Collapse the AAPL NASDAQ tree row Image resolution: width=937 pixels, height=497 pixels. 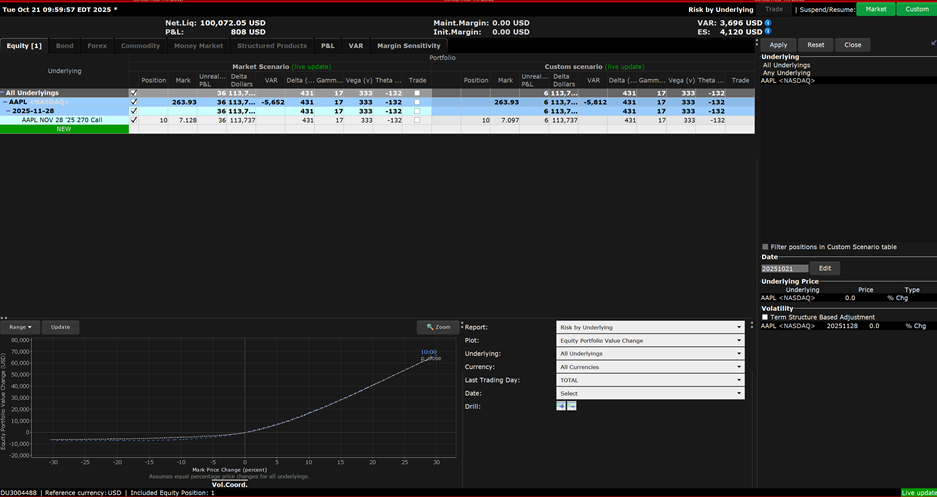tap(5, 102)
